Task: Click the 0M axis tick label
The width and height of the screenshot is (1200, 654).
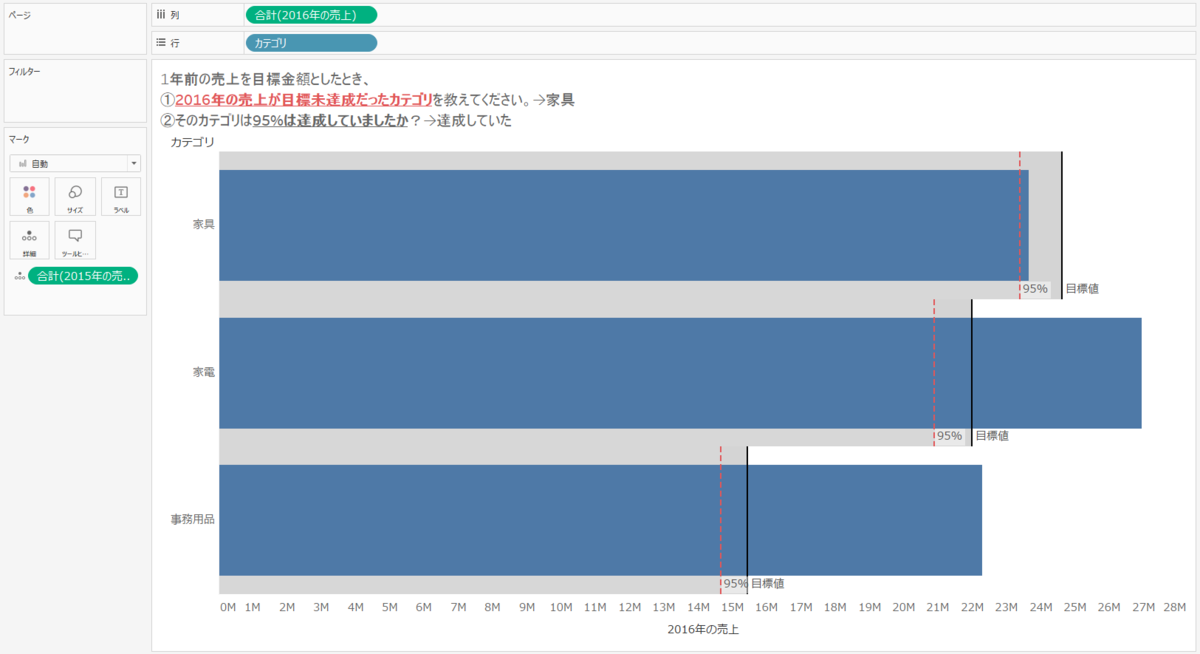Action: click(227, 607)
